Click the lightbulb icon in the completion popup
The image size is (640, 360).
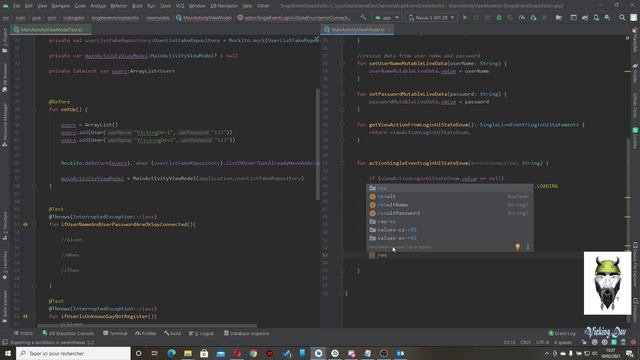(x=518, y=247)
